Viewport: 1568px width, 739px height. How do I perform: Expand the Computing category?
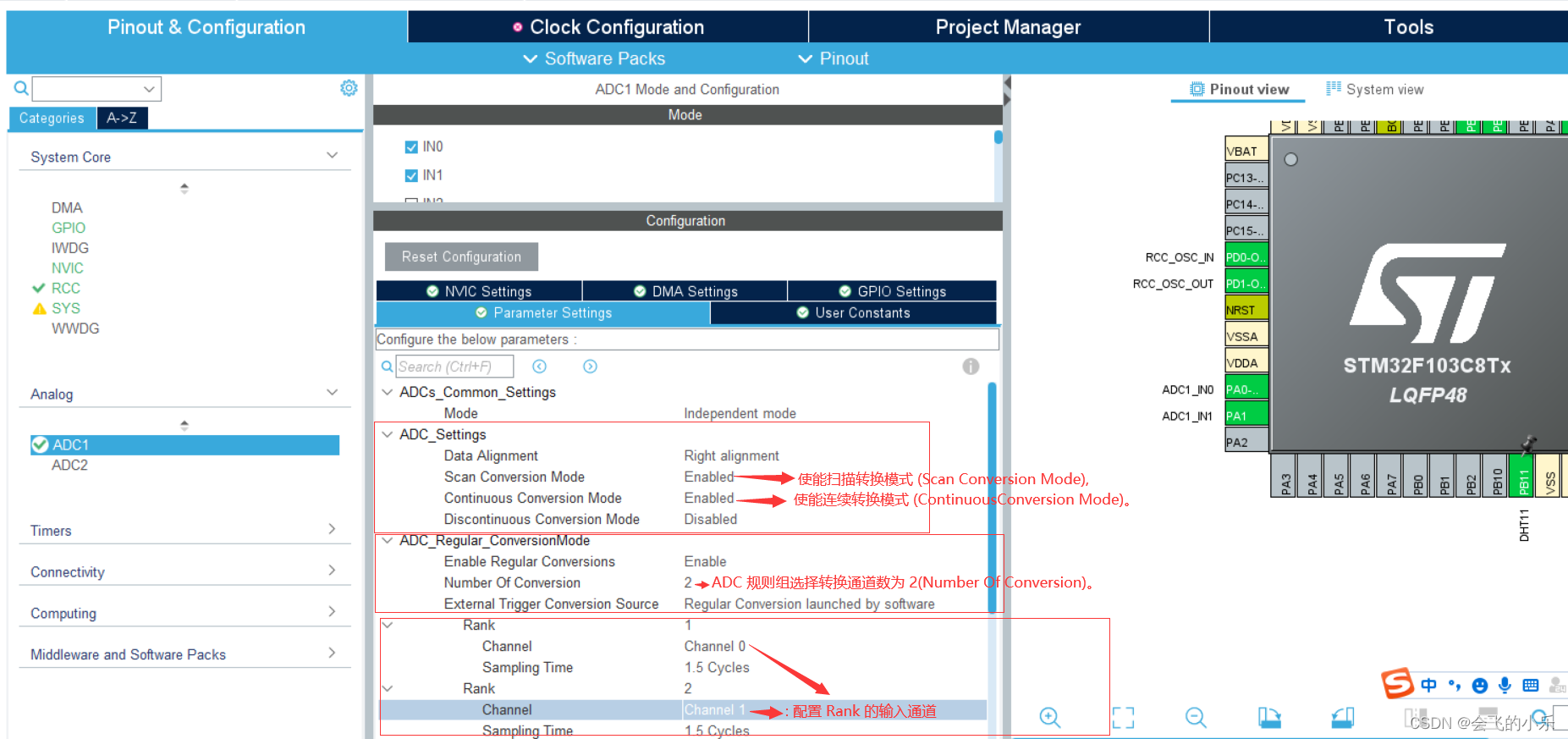pyautogui.click(x=332, y=611)
